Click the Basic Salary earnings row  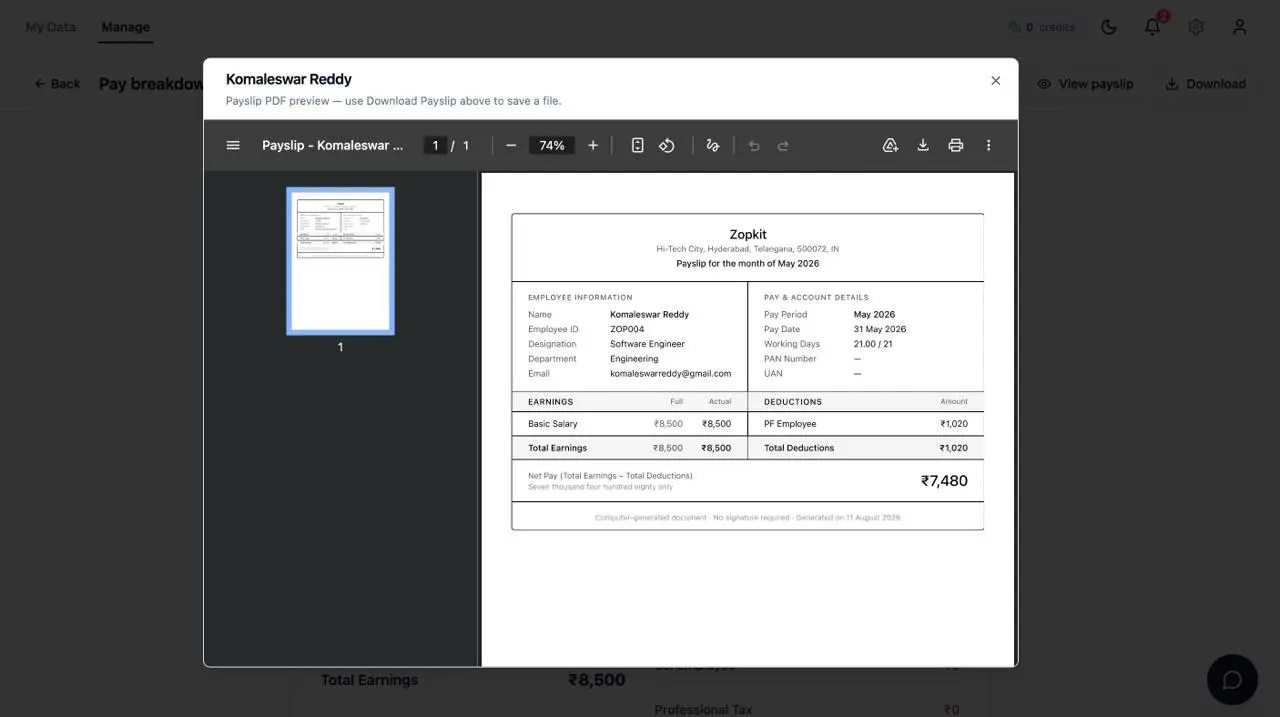tap(630, 424)
